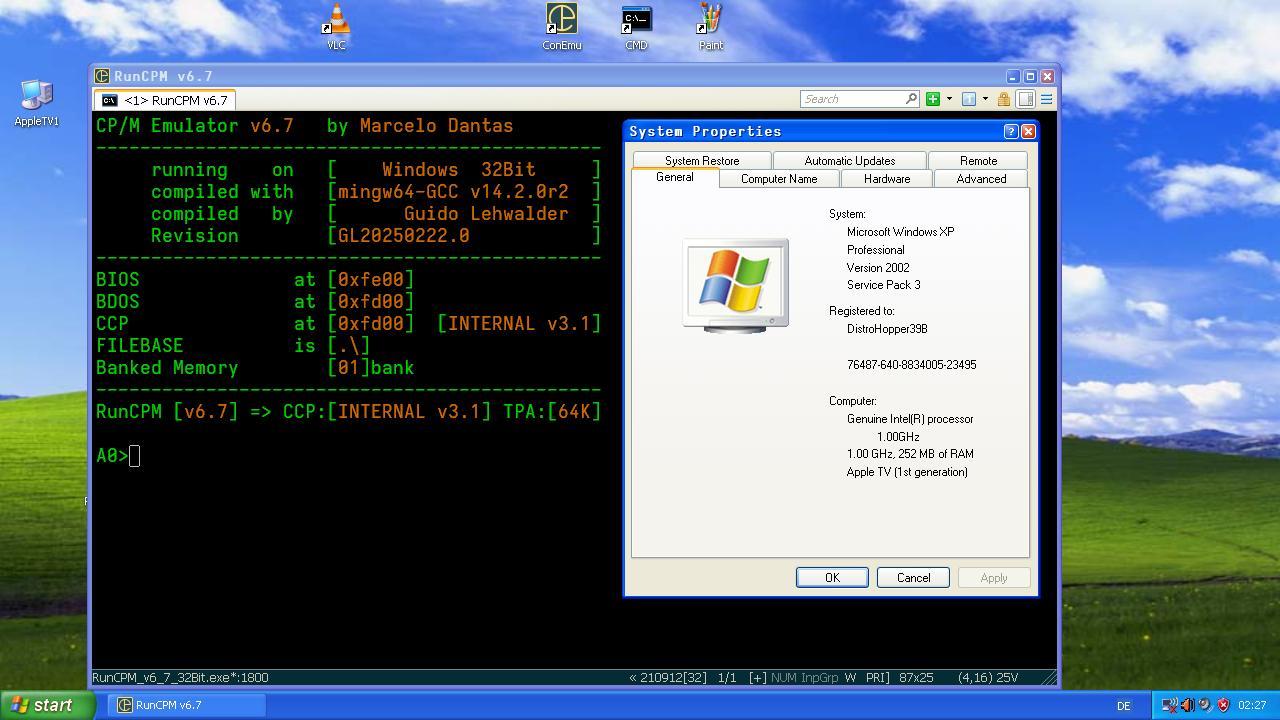Click 'Microsoft Windows XP' text in System Properties

[900, 232]
